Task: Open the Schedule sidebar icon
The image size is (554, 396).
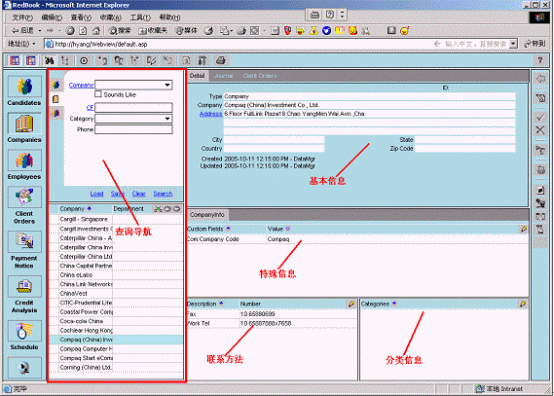Action: (x=24, y=331)
